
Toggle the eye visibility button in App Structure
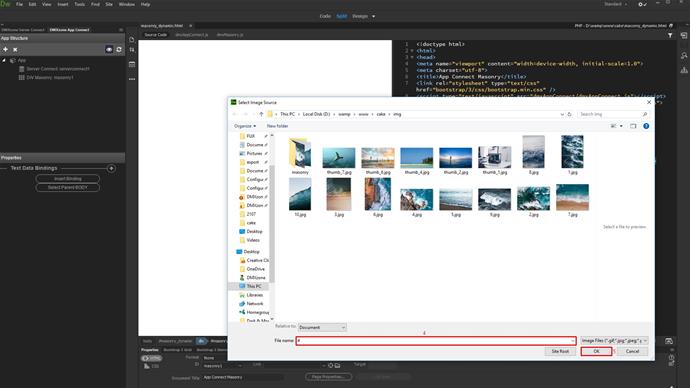click(109, 50)
